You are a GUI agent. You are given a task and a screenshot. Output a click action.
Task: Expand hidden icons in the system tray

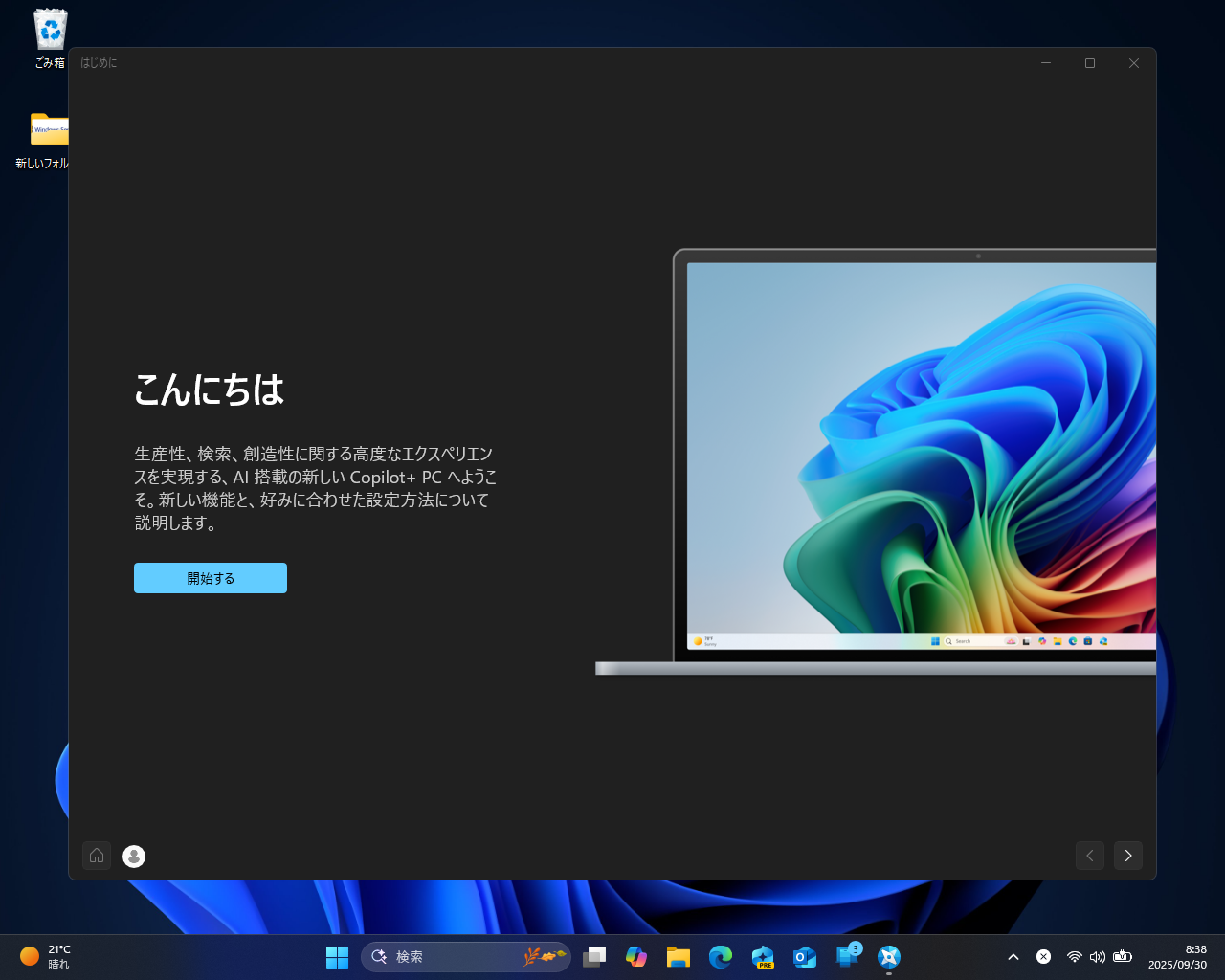pyautogui.click(x=1013, y=956)
